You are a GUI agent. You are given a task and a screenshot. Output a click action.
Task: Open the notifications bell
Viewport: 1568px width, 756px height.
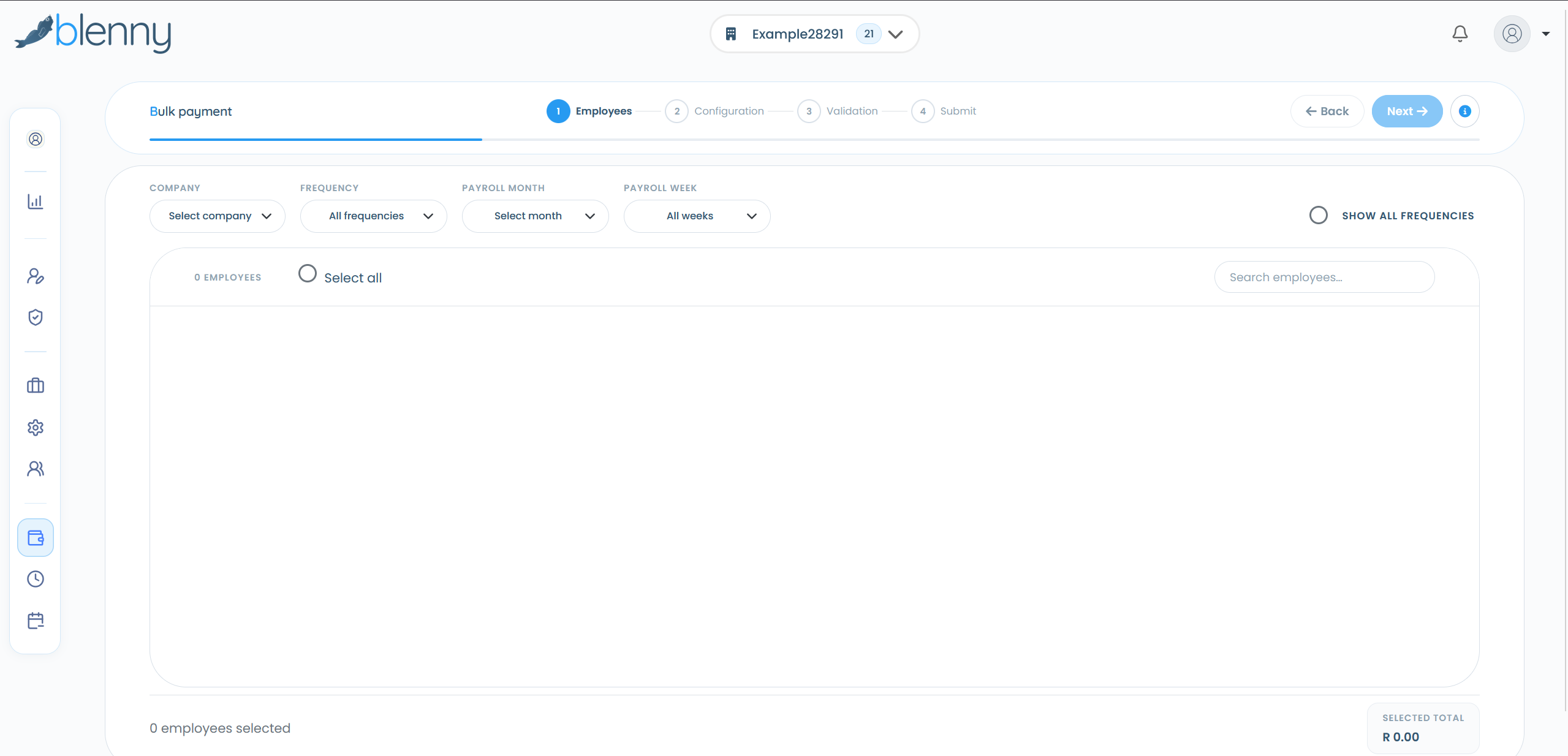[x=1460, y=34]
